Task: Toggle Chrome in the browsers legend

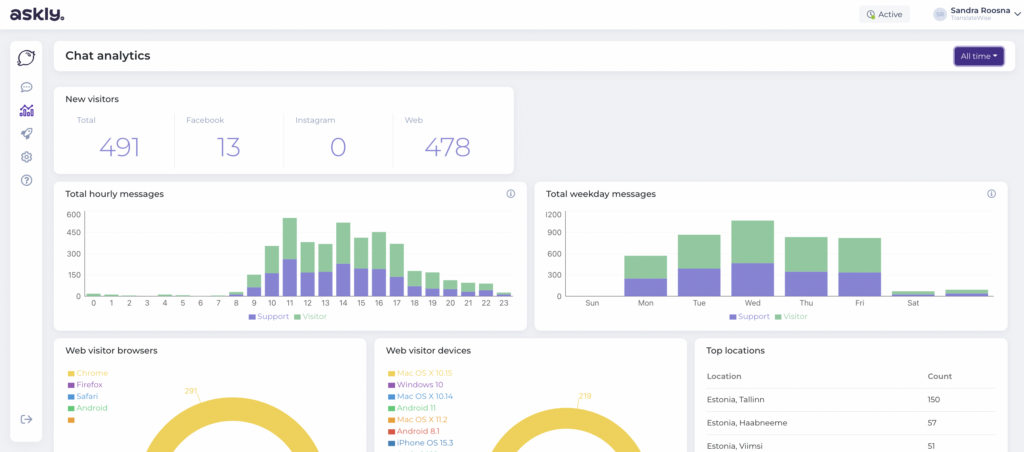Action: point(88,373)
